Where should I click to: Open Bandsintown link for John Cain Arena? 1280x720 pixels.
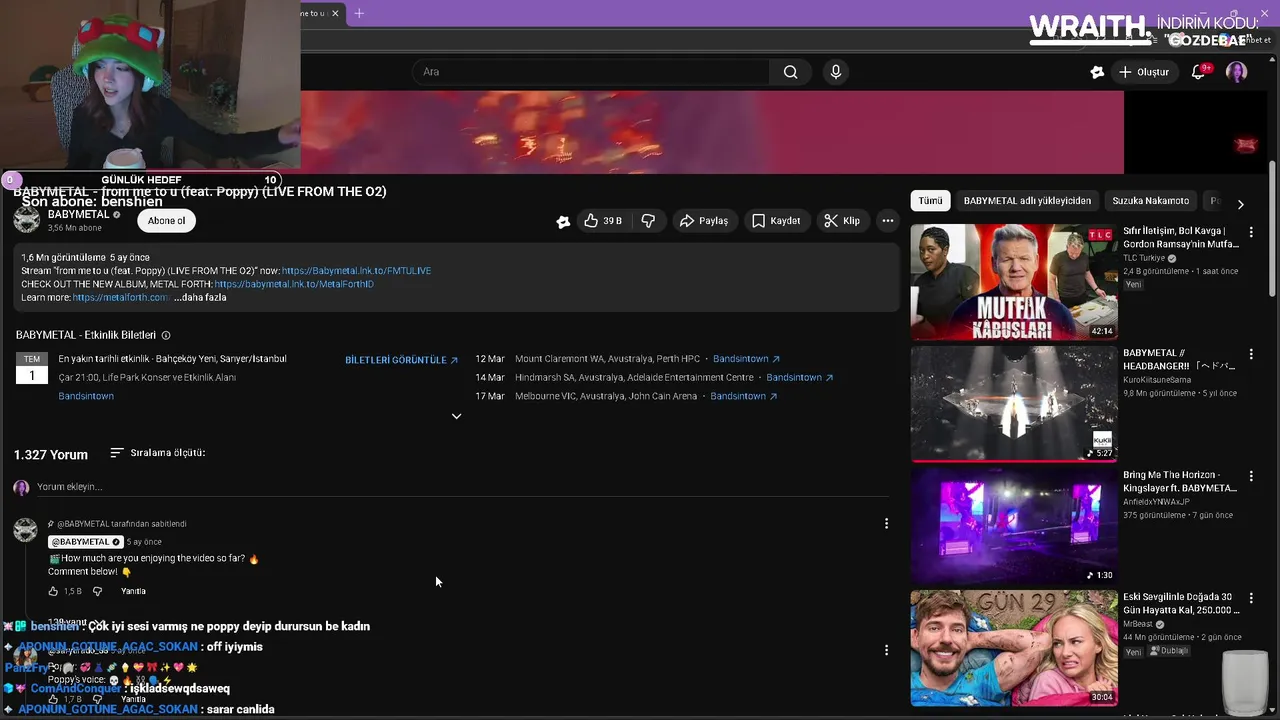coord(743,396)
